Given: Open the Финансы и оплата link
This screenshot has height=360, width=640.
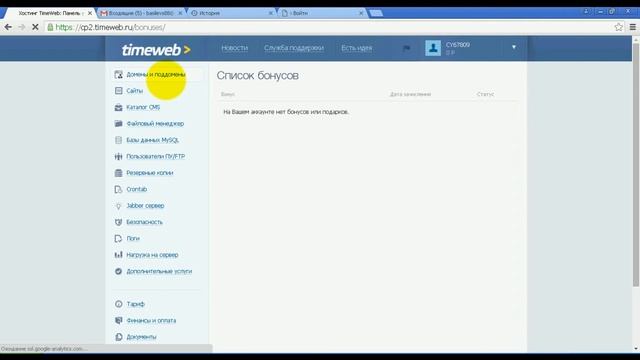Looking at the screenshot, I should pyautogui.click(x=151, y=320).
